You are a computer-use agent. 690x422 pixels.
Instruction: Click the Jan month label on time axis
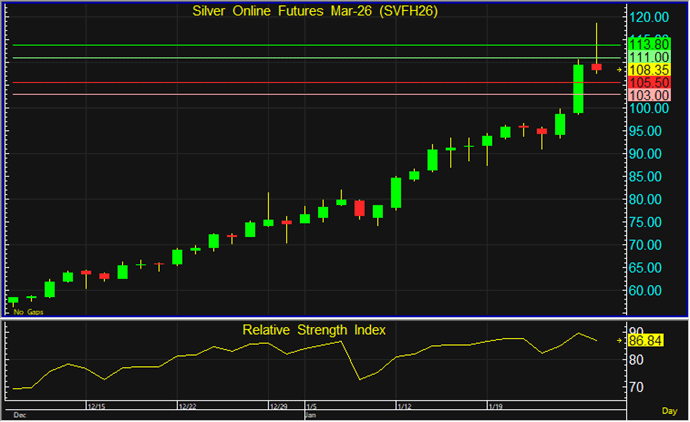308,414
